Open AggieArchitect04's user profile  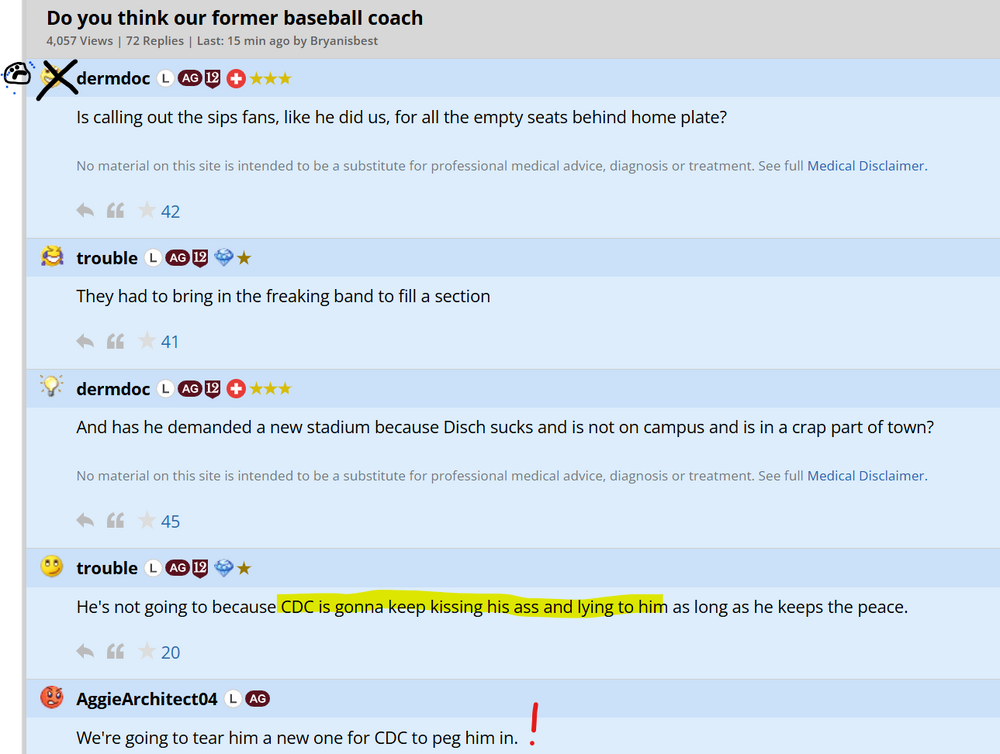146,699
